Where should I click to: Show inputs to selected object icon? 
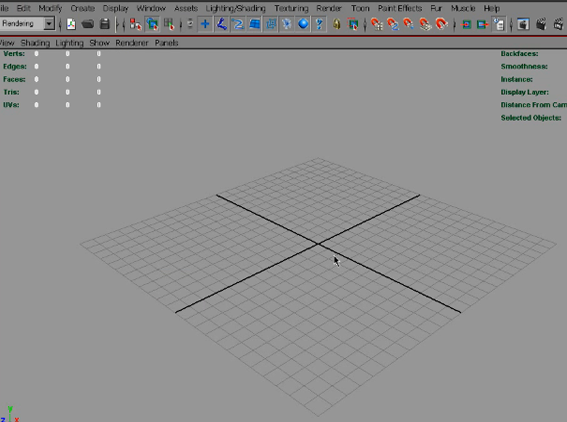tap(466, 24)
